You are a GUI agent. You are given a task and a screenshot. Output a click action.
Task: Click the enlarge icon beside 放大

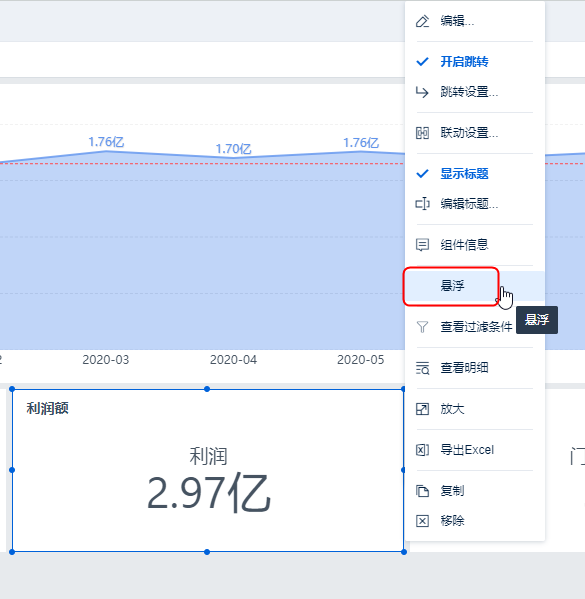[422, 409]
